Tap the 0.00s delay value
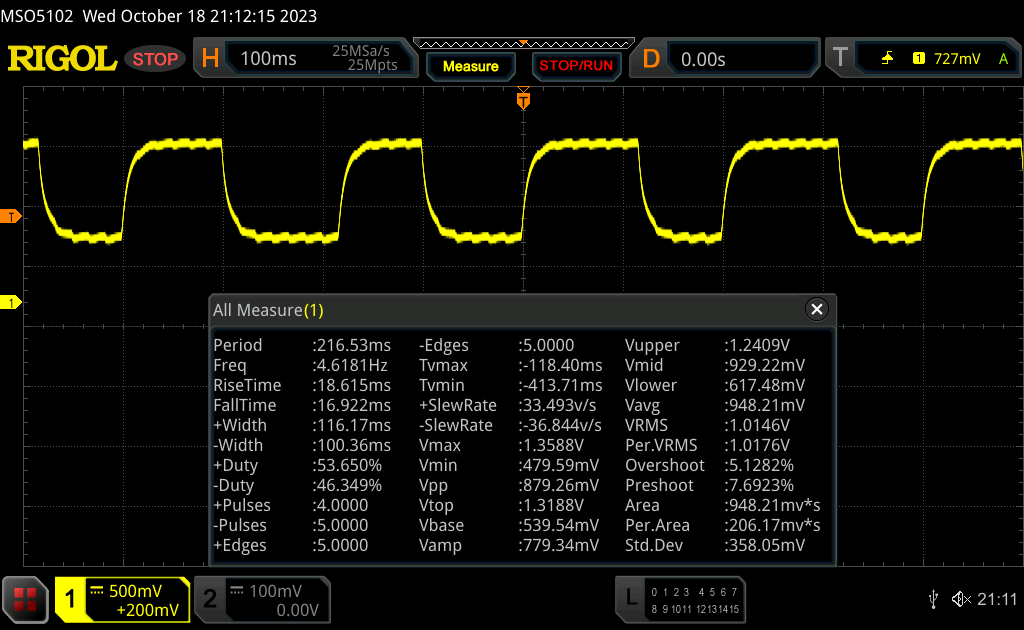The height and width of the screenshot is (630, 1024). pos(703,59)
